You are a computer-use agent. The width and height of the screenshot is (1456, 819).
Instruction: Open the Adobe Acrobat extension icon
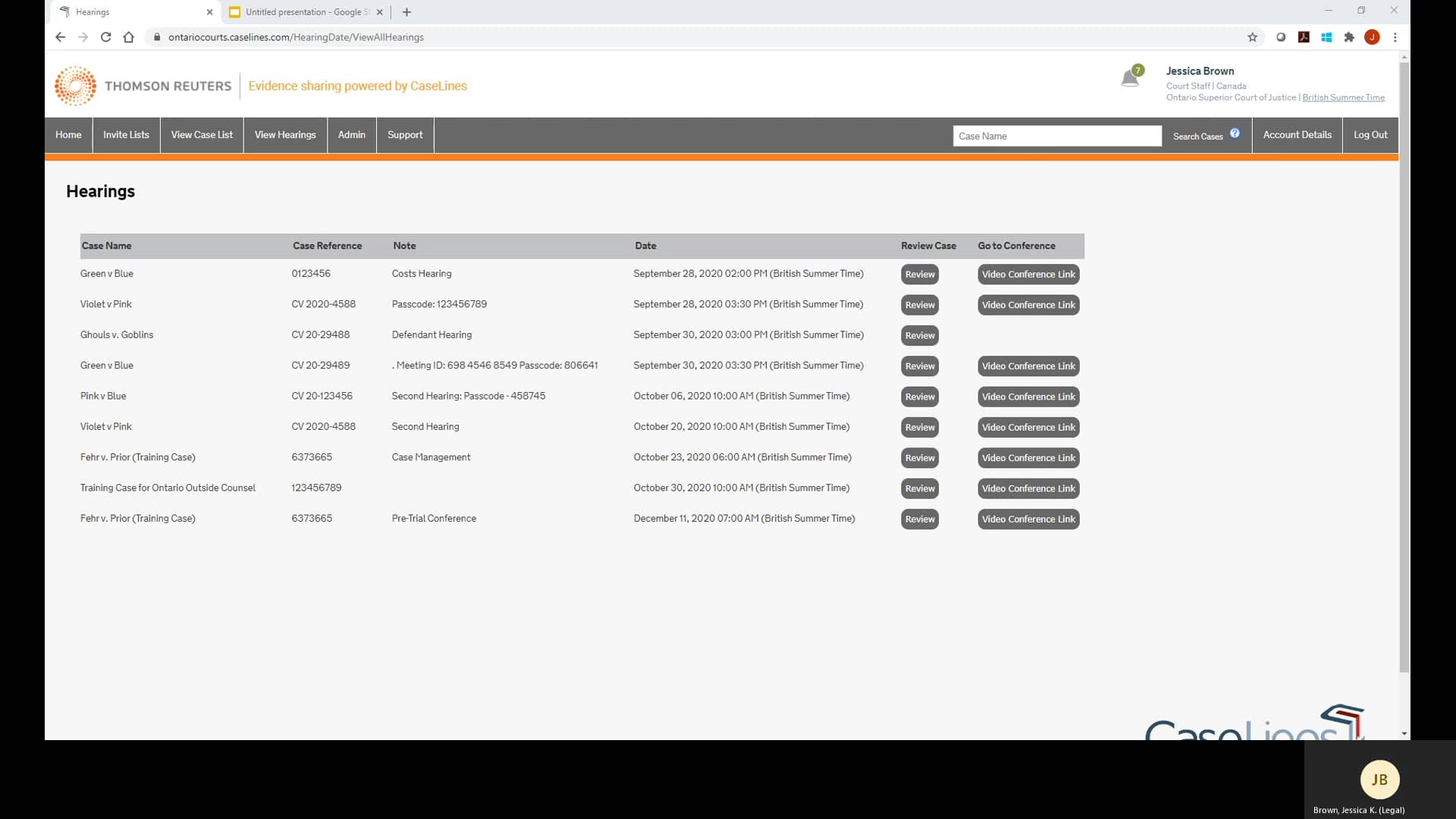tap(1304, 37)
